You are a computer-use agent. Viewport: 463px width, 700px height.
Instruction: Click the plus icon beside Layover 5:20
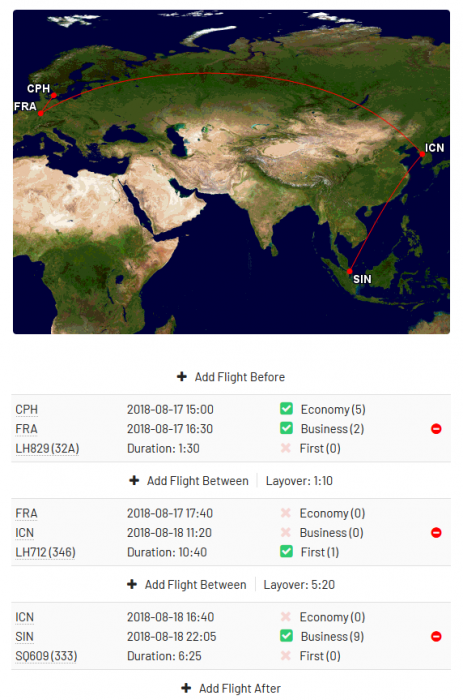pyautogui.click(x=132, y=584)
